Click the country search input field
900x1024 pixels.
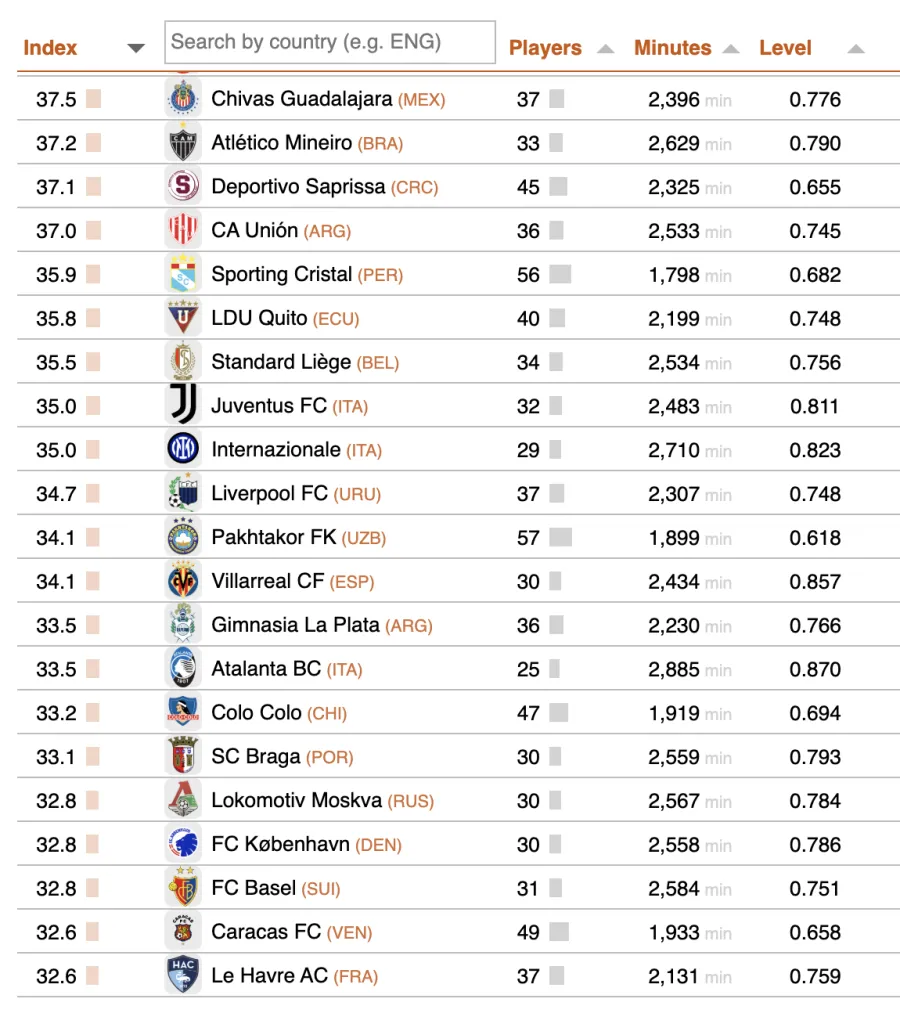pos(329,42)
